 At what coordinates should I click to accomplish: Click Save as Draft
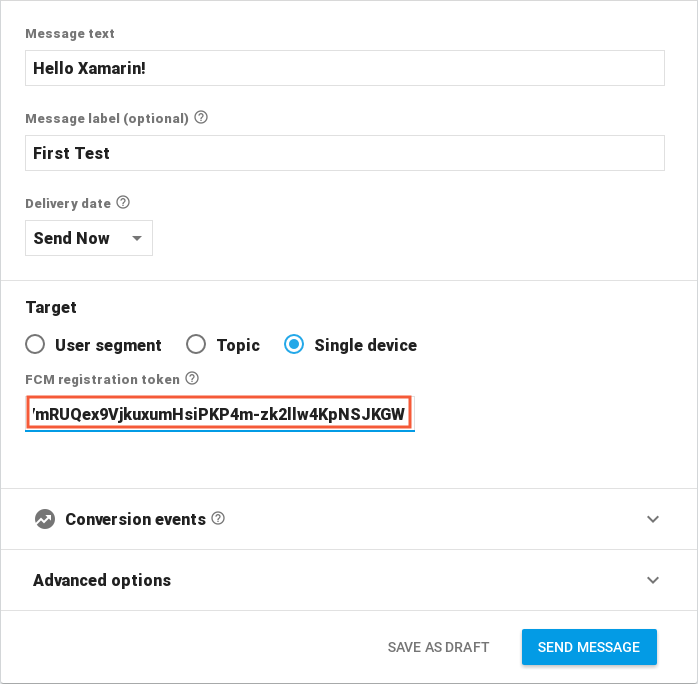438,647
